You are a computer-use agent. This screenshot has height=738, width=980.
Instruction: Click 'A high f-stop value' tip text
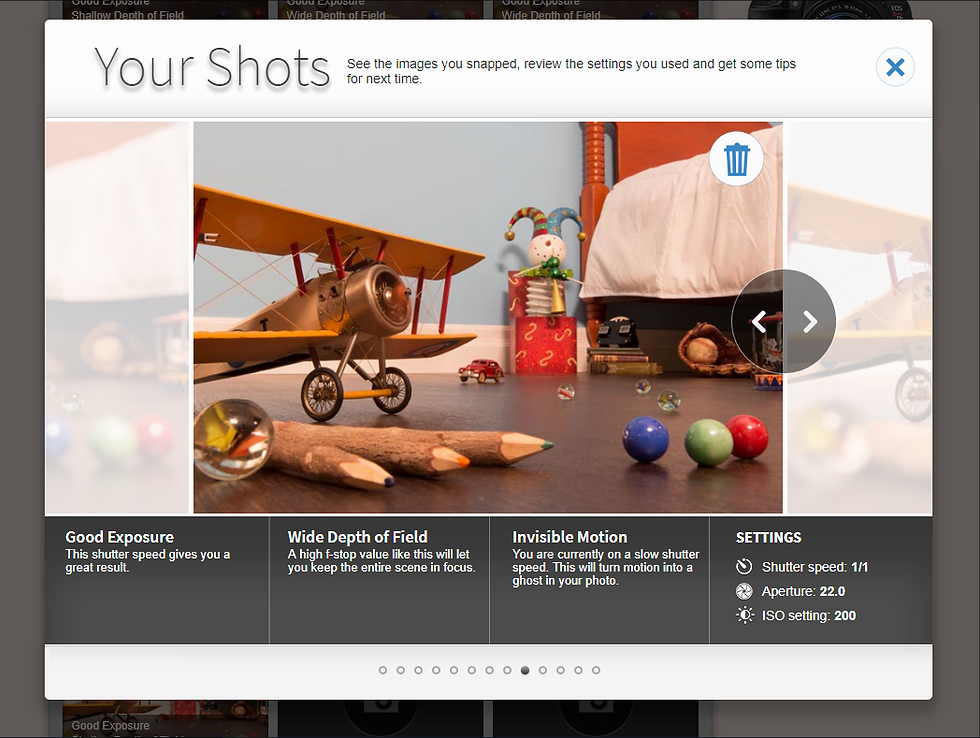(x=381, y=561)
